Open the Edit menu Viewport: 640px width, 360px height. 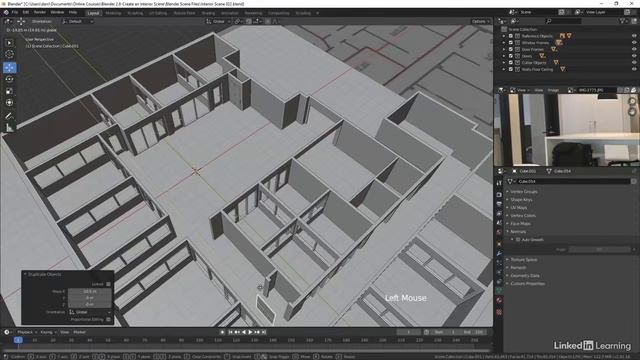[x=26, y=13]
